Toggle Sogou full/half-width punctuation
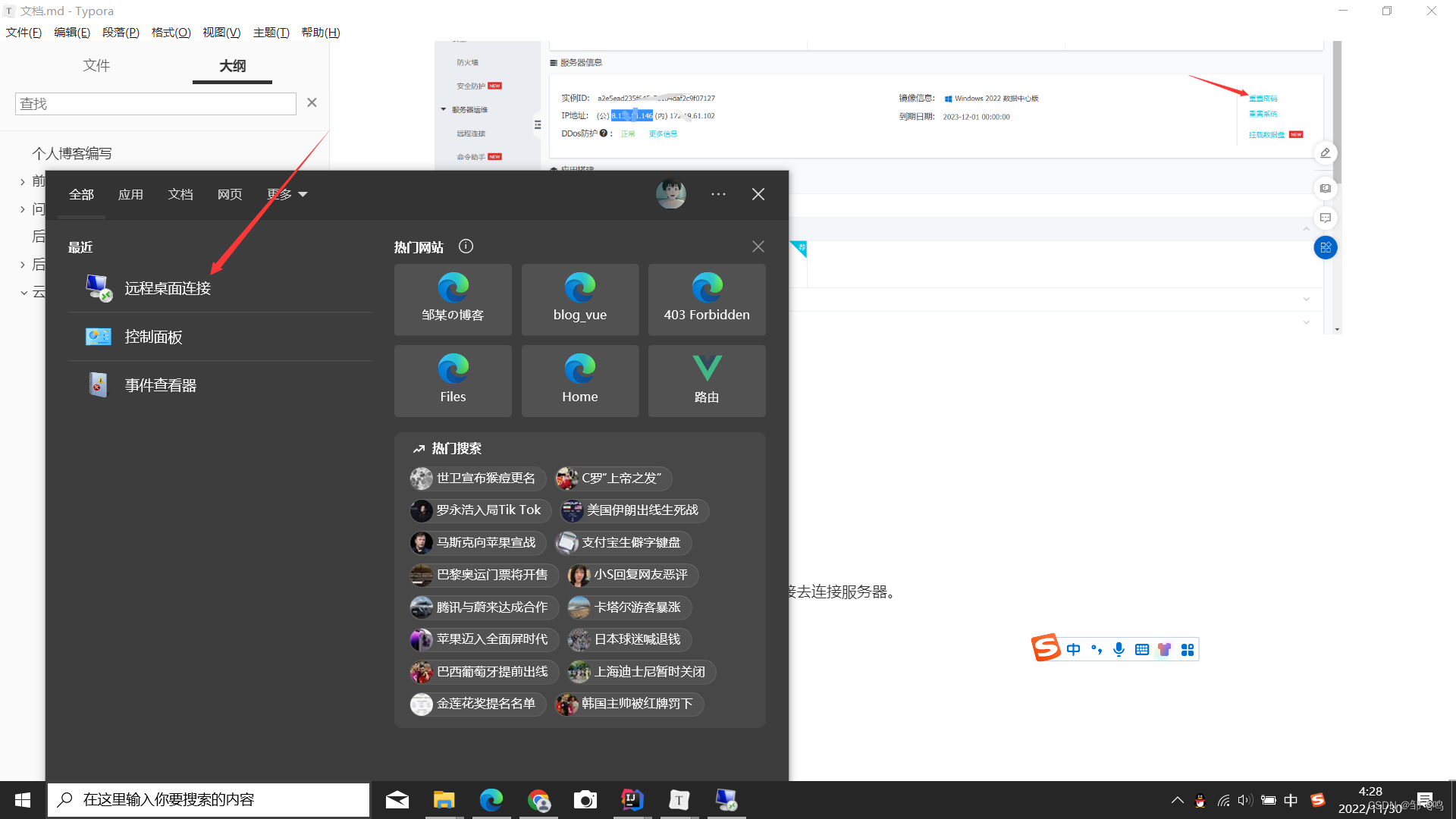Image resolution: width=1456 pixels, height=819 pixels. tap(1097, 649)
